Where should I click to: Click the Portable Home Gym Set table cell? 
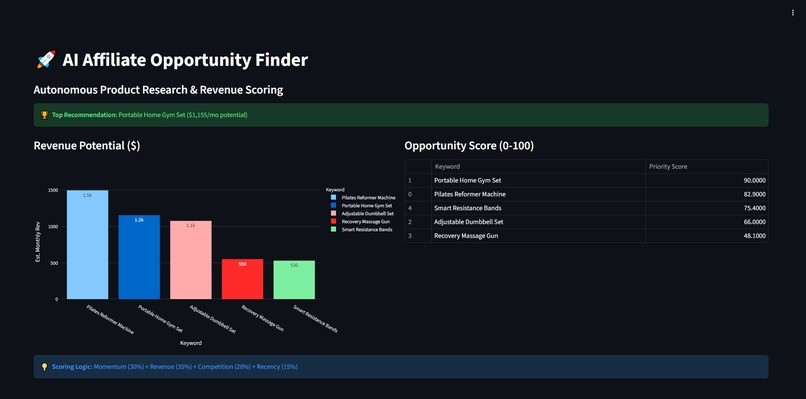pos(538,180)
